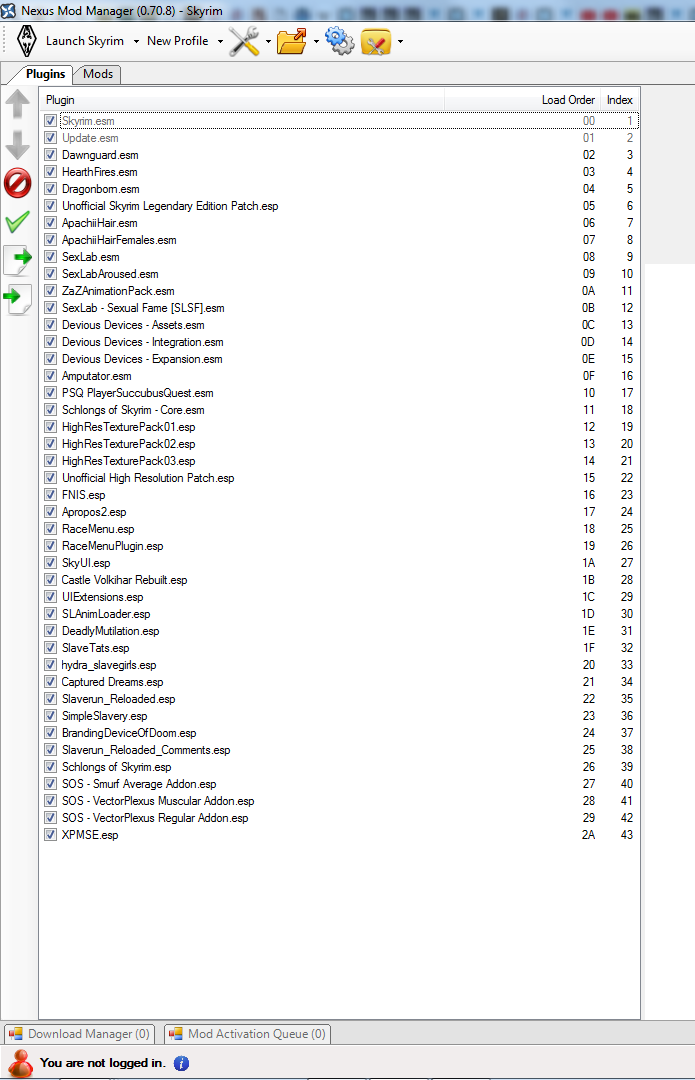The height and width of the screenshot is (1080, 695).
Task: Select Unofficial High Resolution Patch.esp
Action: (x=148, y=478)
